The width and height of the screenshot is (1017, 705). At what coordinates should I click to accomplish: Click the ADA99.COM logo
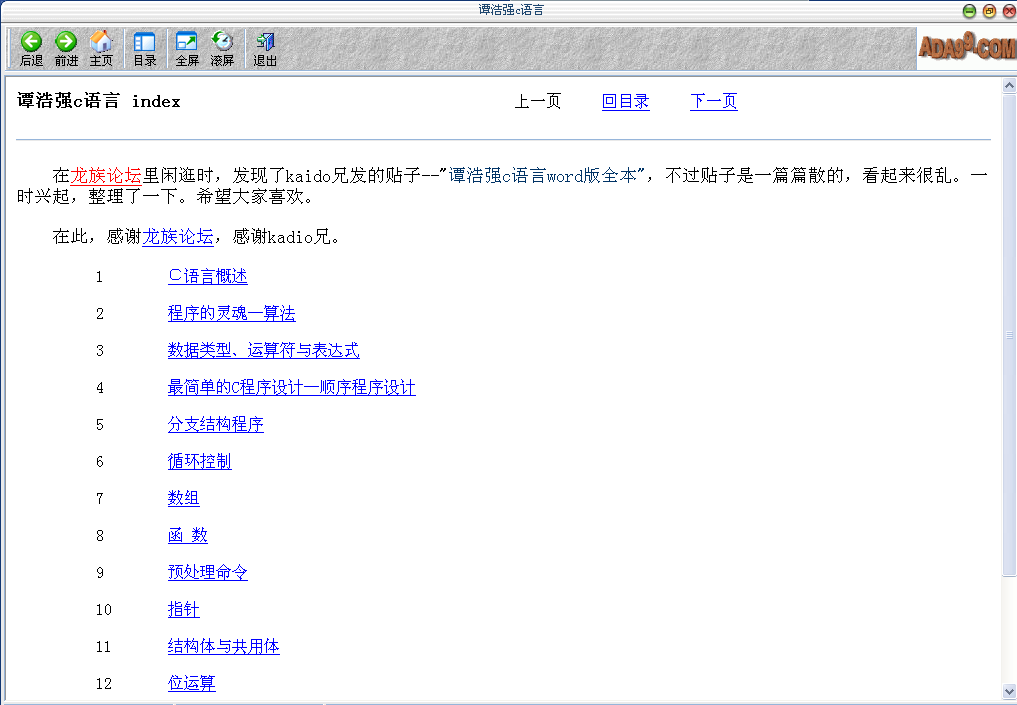click(x=966, y=47)
